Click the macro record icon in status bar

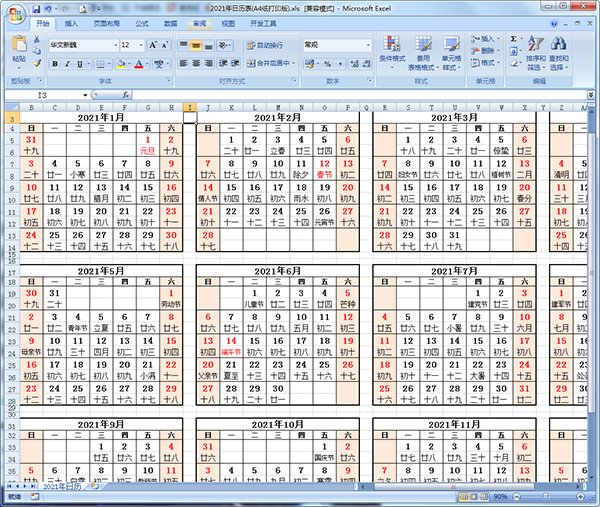[x=35, y=497]
